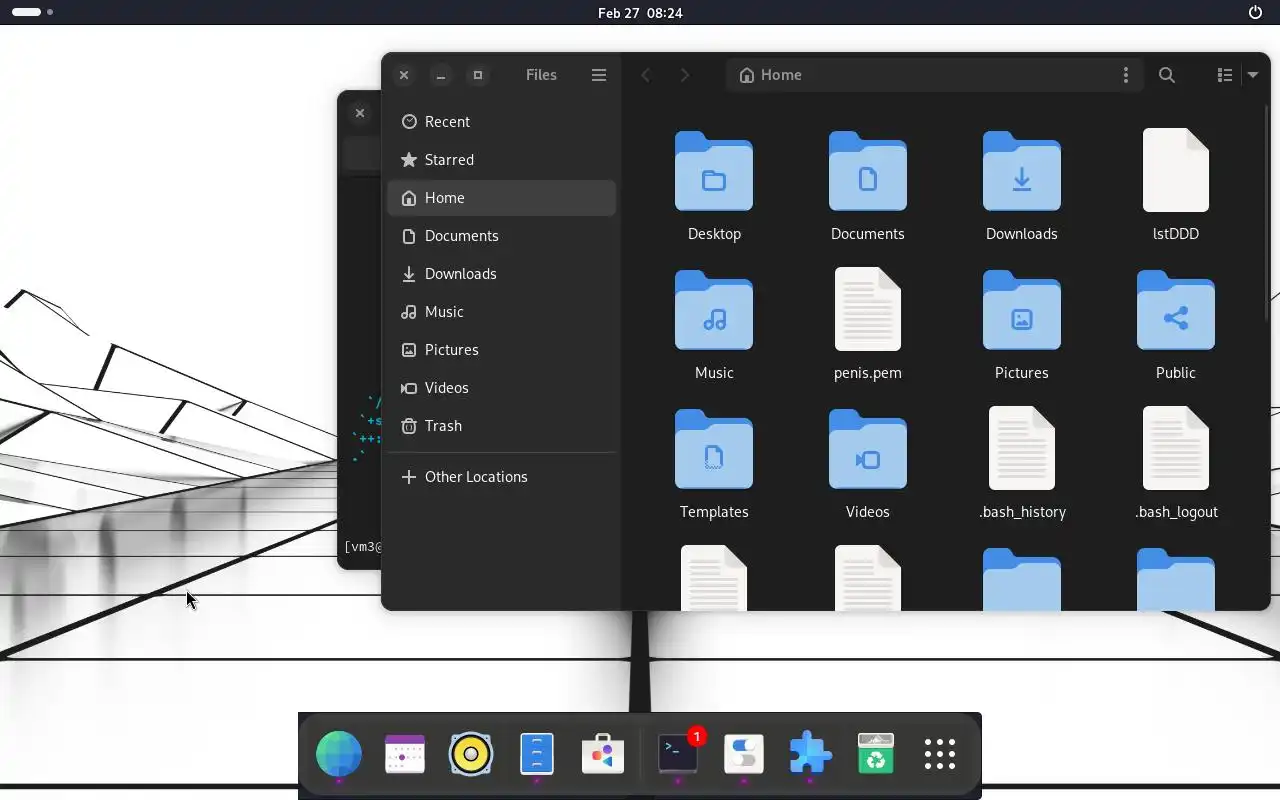1280x800 pixels.
Task: Open the Public shared folder
Action: [1175, 310]
